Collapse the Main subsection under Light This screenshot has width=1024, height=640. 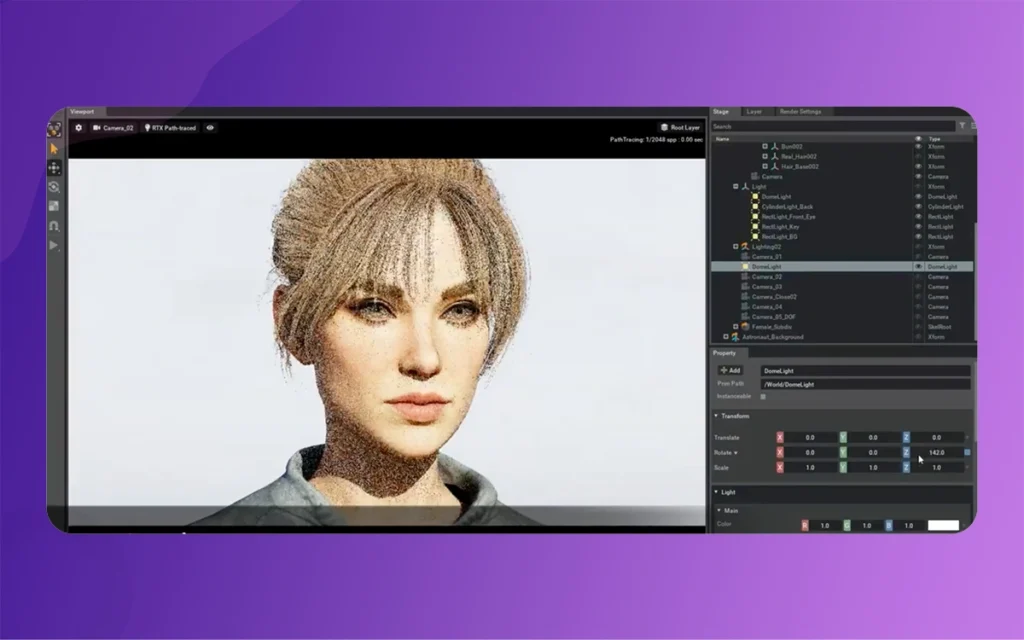tap(720, 511)
